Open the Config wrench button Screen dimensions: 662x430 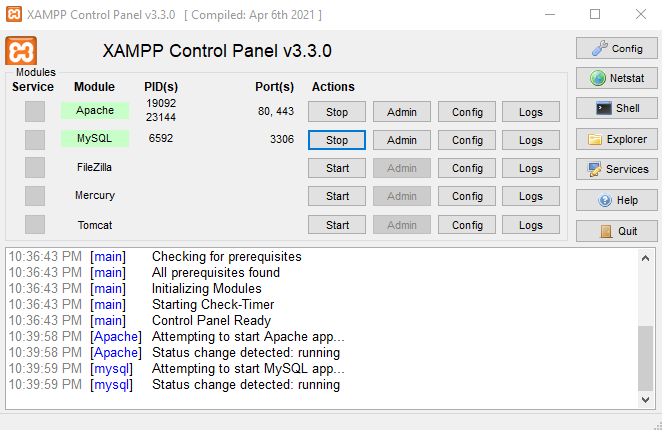tap(616, 48)
